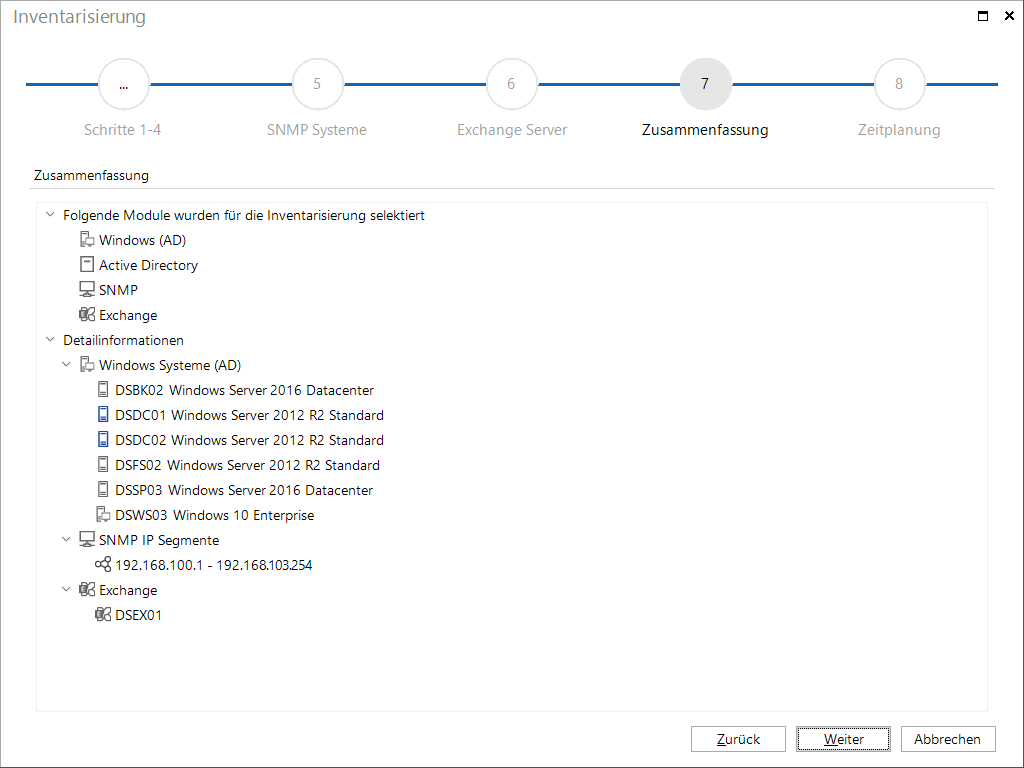
Task: Click the Zeitplanung step label
Action: (x=899, y=130)
